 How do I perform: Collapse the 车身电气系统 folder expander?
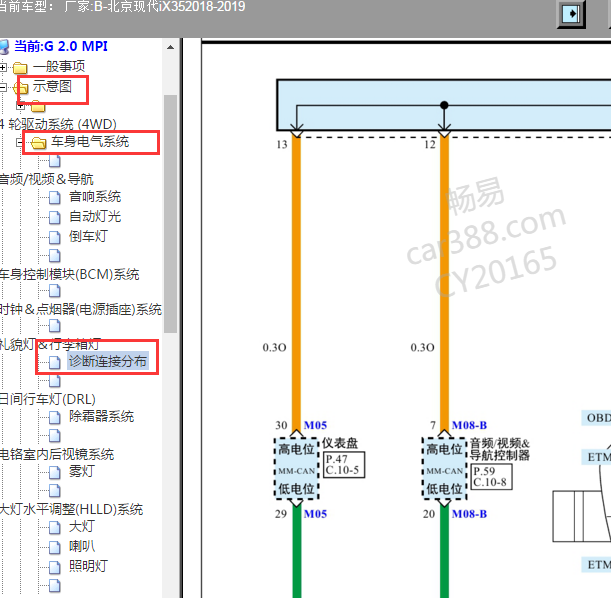pos(19,143)
